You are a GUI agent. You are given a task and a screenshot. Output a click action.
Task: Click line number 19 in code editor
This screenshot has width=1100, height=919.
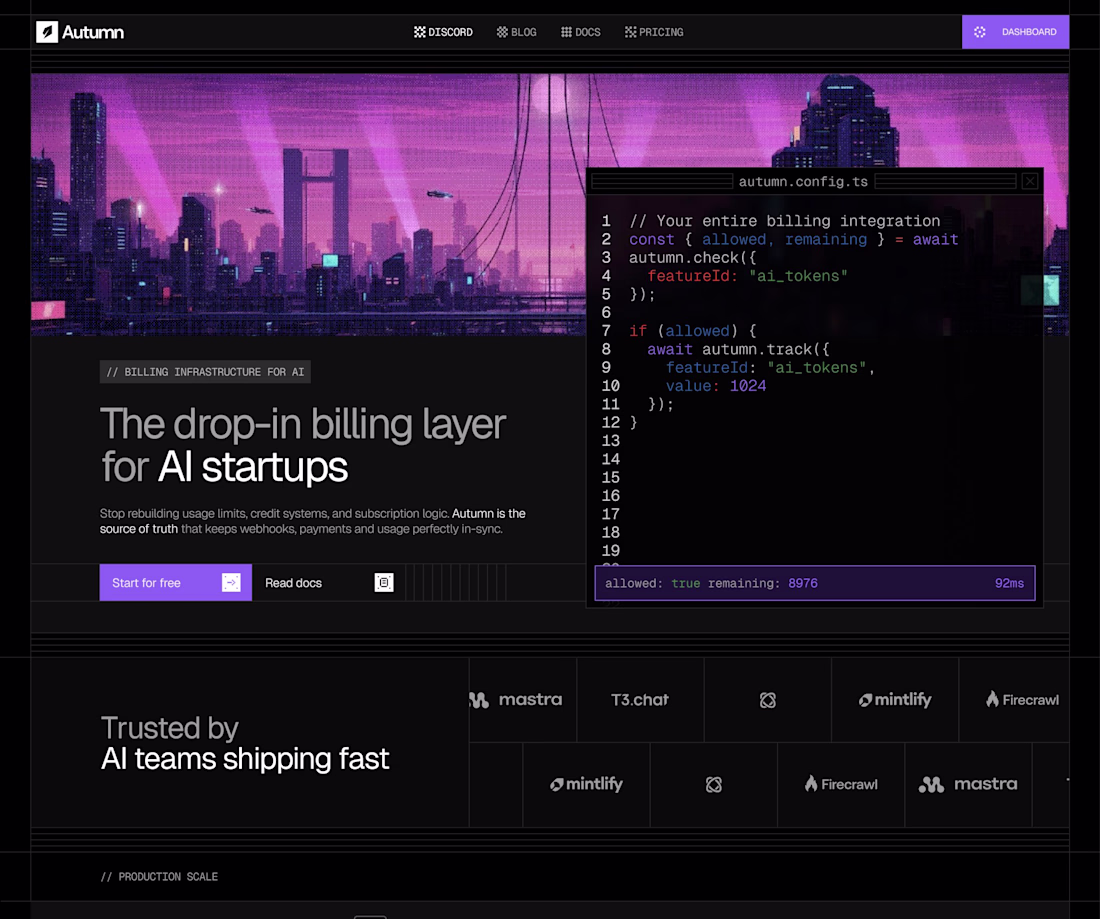pyautogui.click(x=610, y=551)
